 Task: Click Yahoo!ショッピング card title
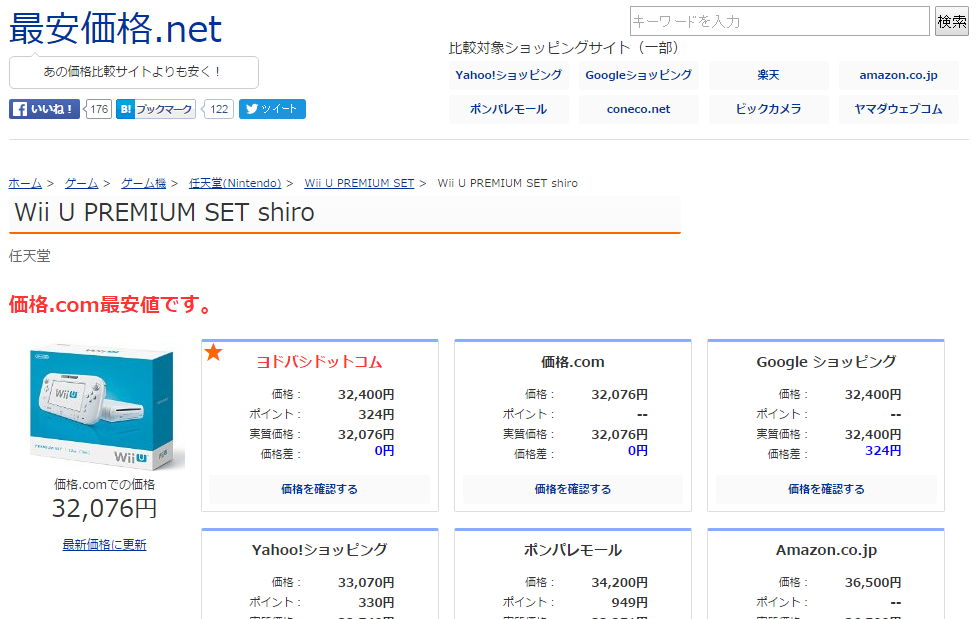[x=319, y=550]
